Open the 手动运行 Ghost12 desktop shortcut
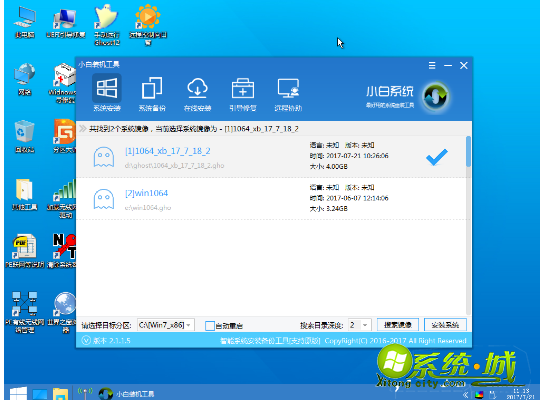 coord(107,25)
